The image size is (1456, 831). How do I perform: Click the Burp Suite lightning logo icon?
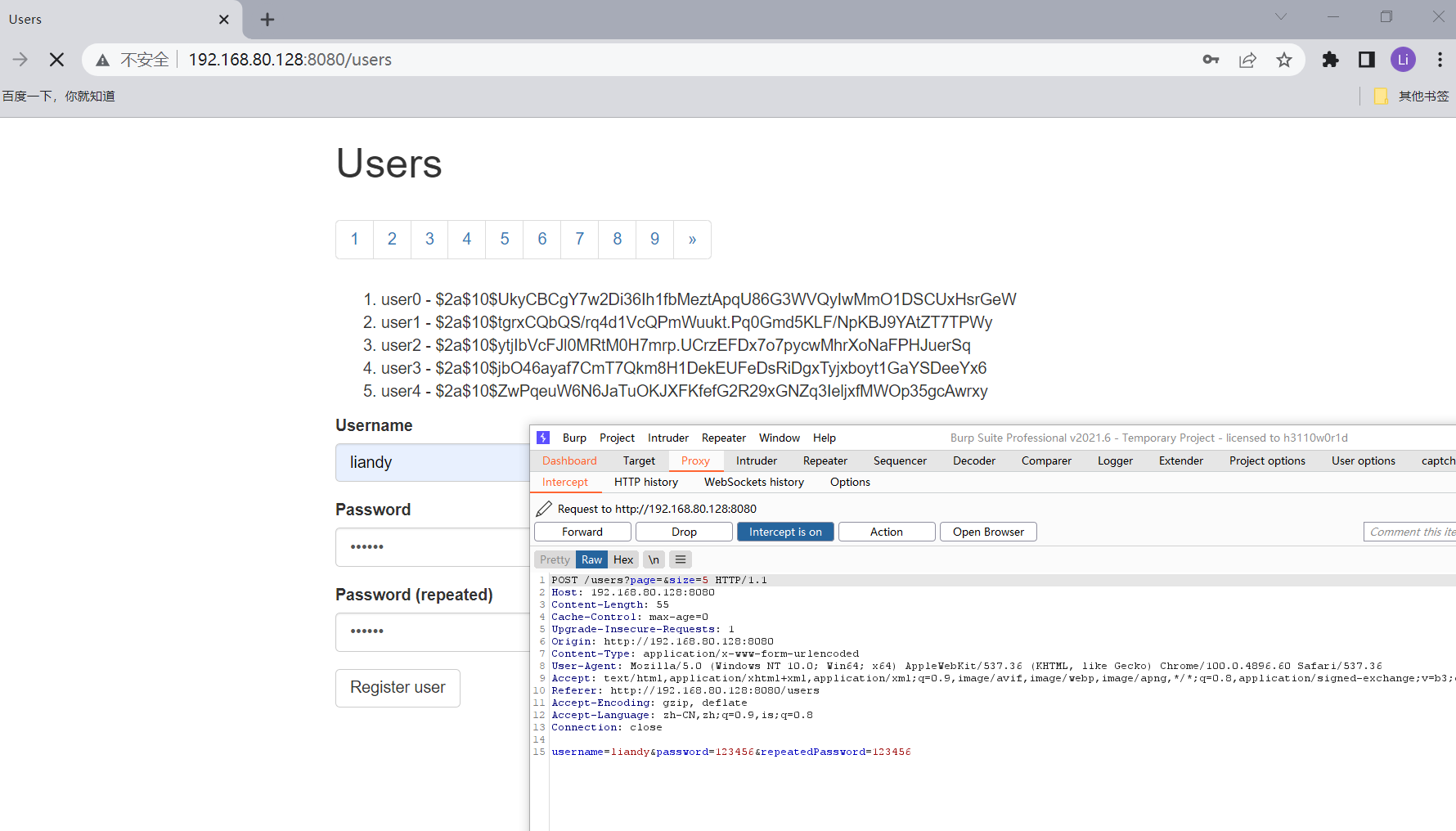543,438
